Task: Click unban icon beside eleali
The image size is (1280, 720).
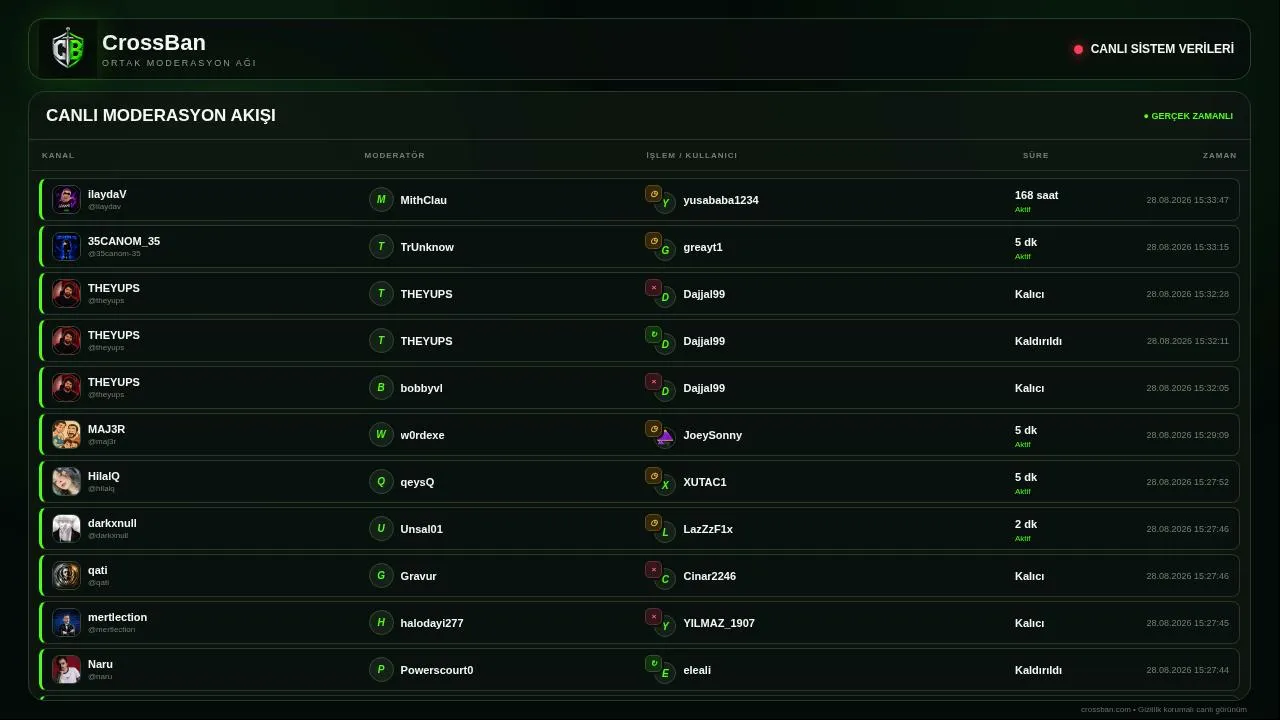Action: pos(653,664)
